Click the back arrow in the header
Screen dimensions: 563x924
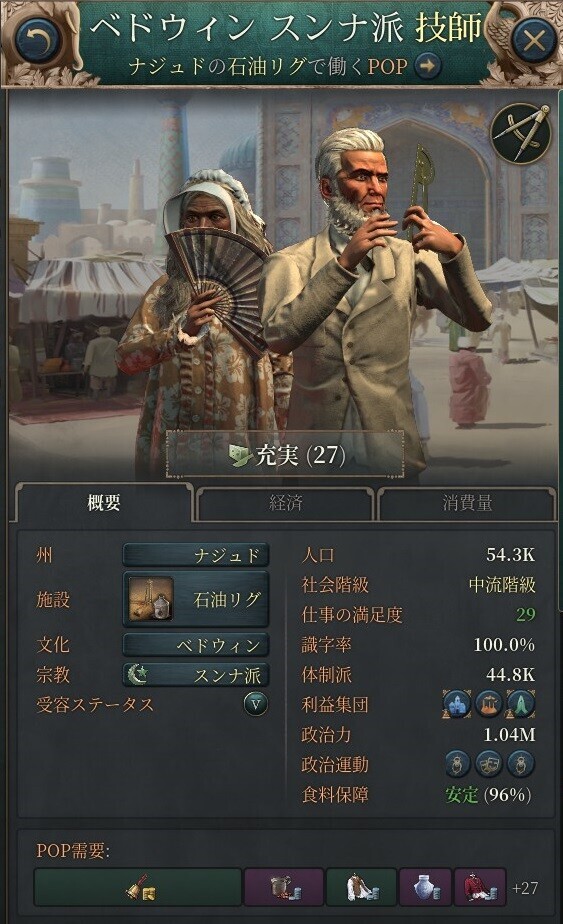(38, 39)
